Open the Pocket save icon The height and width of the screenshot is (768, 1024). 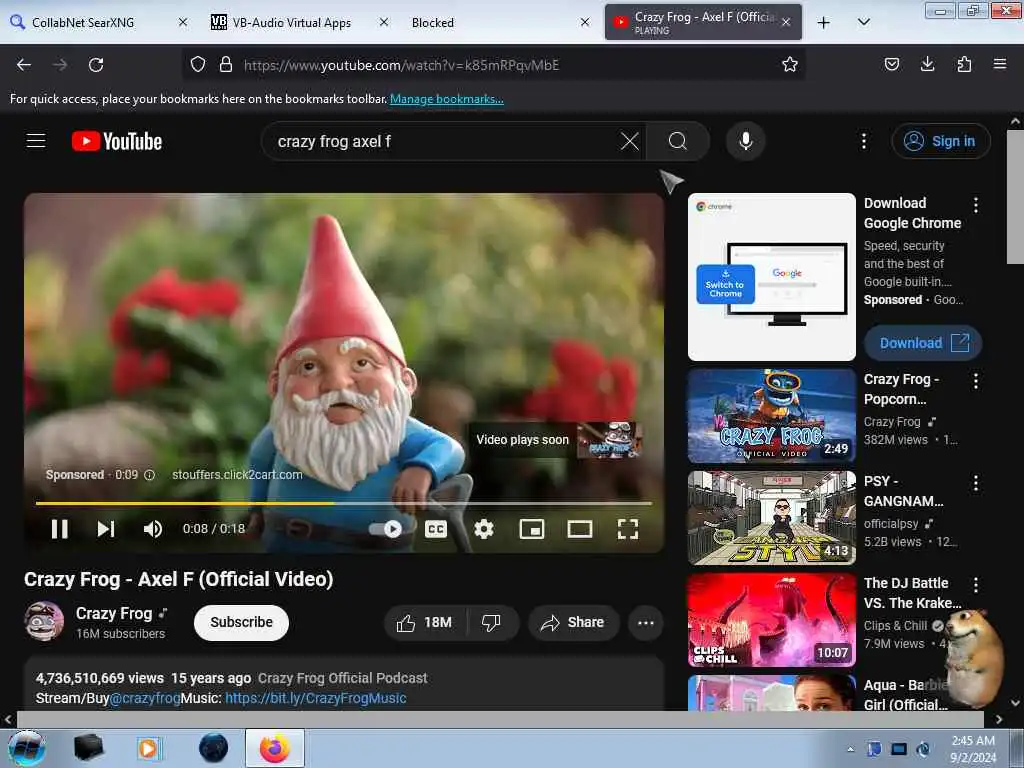tap(891, 64)
